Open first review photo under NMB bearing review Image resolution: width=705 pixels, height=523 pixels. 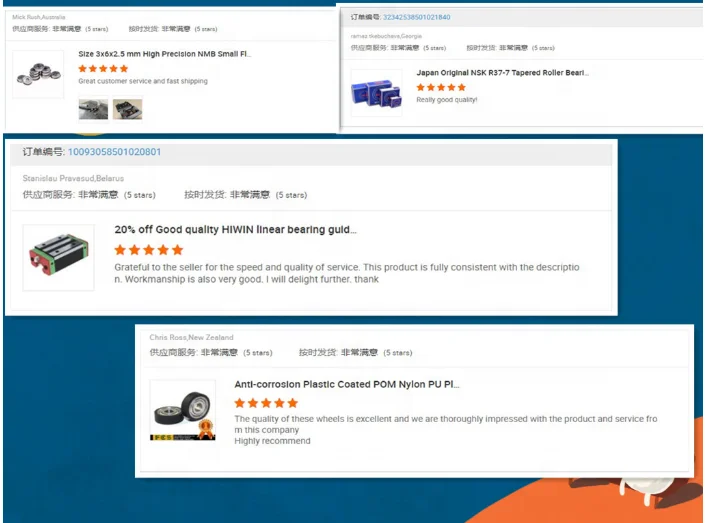[x=94, y=109]
